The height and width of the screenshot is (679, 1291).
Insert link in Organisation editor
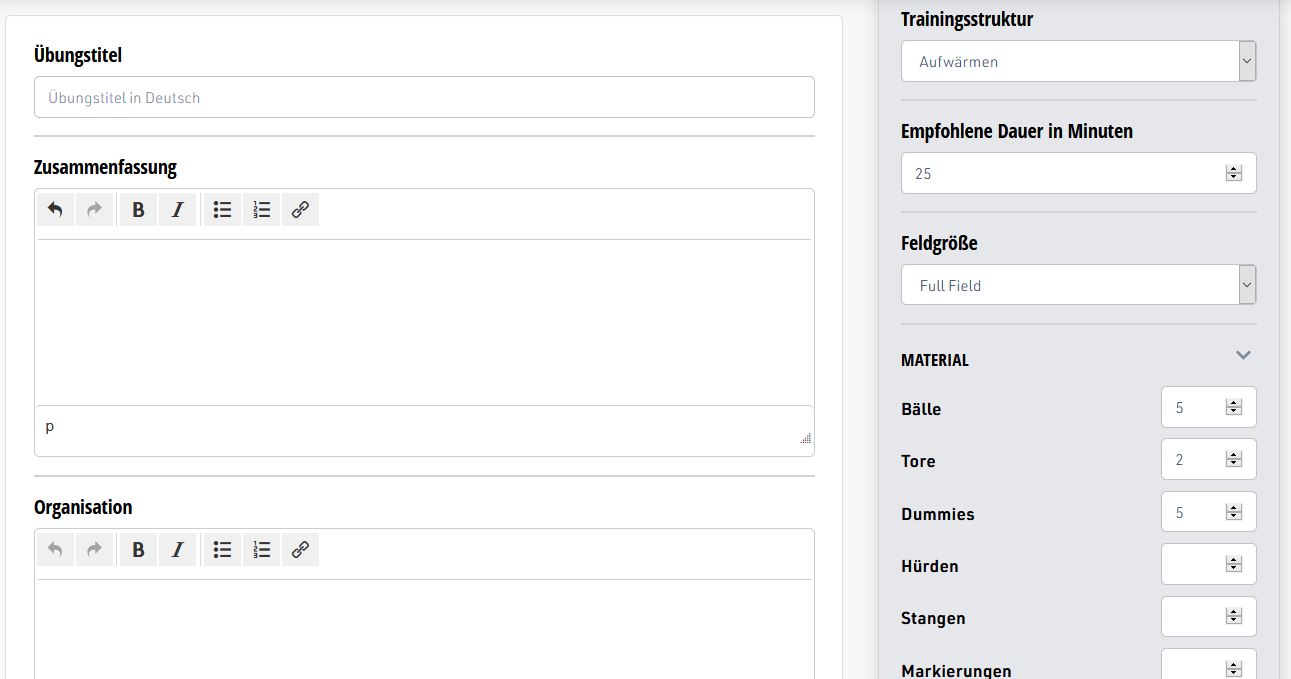[301, 550]
